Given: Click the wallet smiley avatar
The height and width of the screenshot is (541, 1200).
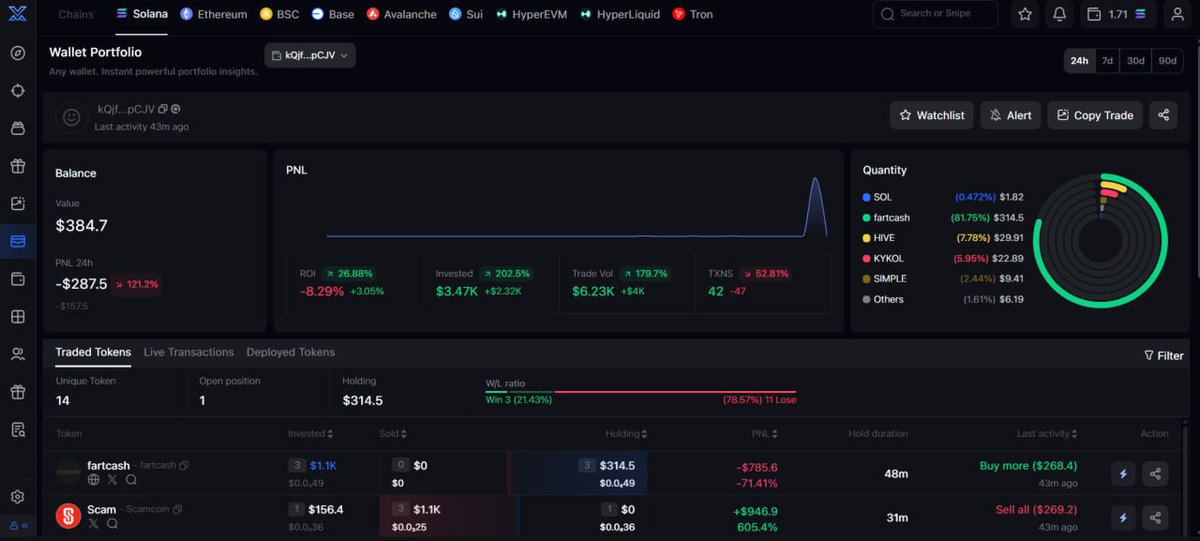Looking at the screenshot, I should tap(71, 116).
